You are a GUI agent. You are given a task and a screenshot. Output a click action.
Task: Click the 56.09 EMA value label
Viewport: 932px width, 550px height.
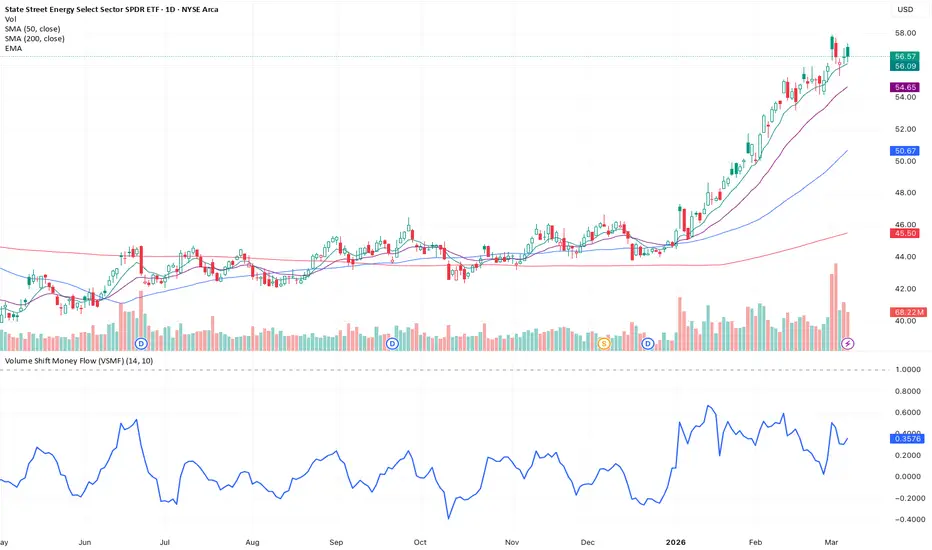point(905,66)
